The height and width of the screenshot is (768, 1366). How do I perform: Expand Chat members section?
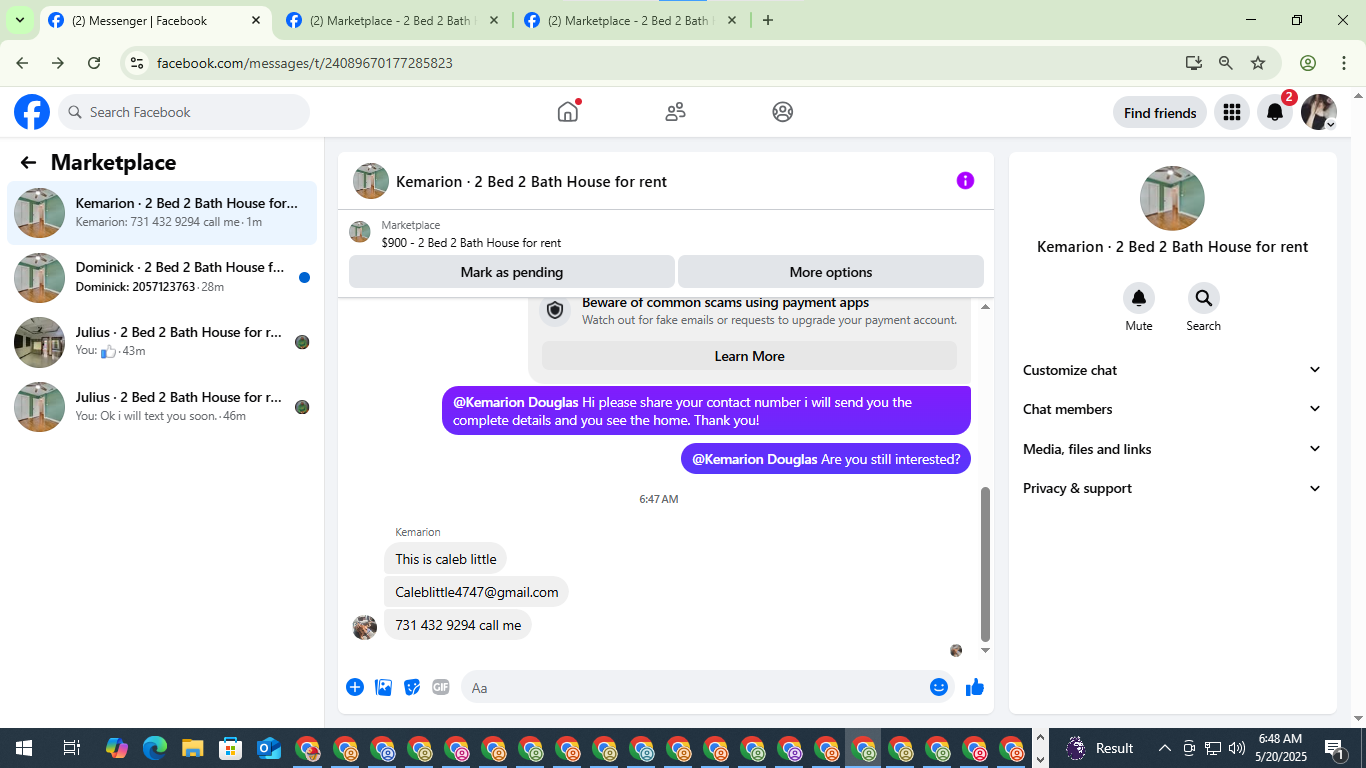coord(1172,409)
